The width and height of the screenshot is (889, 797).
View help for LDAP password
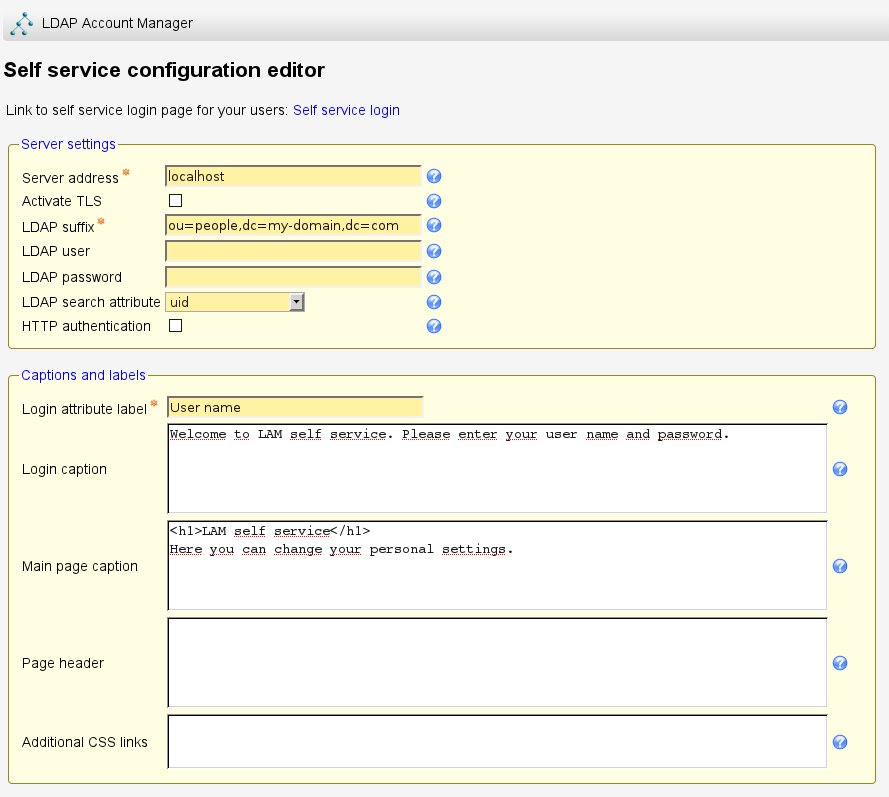434,277
